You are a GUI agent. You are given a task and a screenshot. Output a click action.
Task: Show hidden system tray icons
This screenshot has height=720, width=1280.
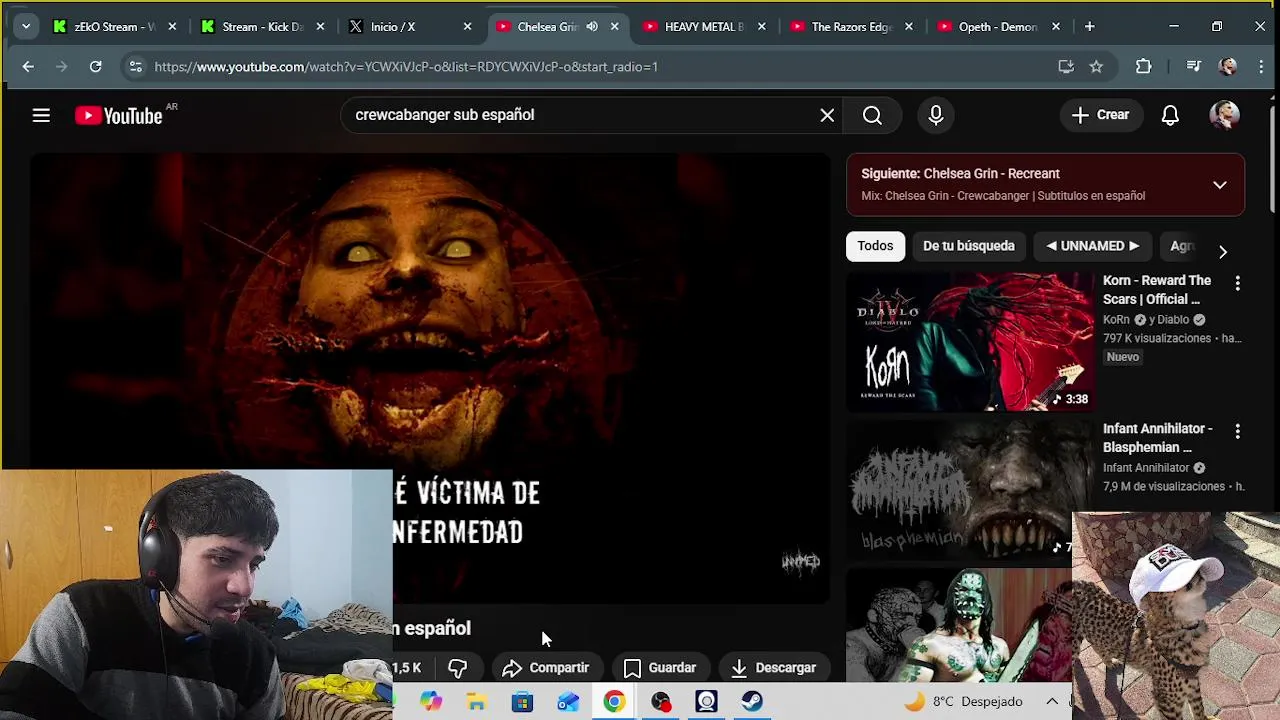click(1052, 702)
